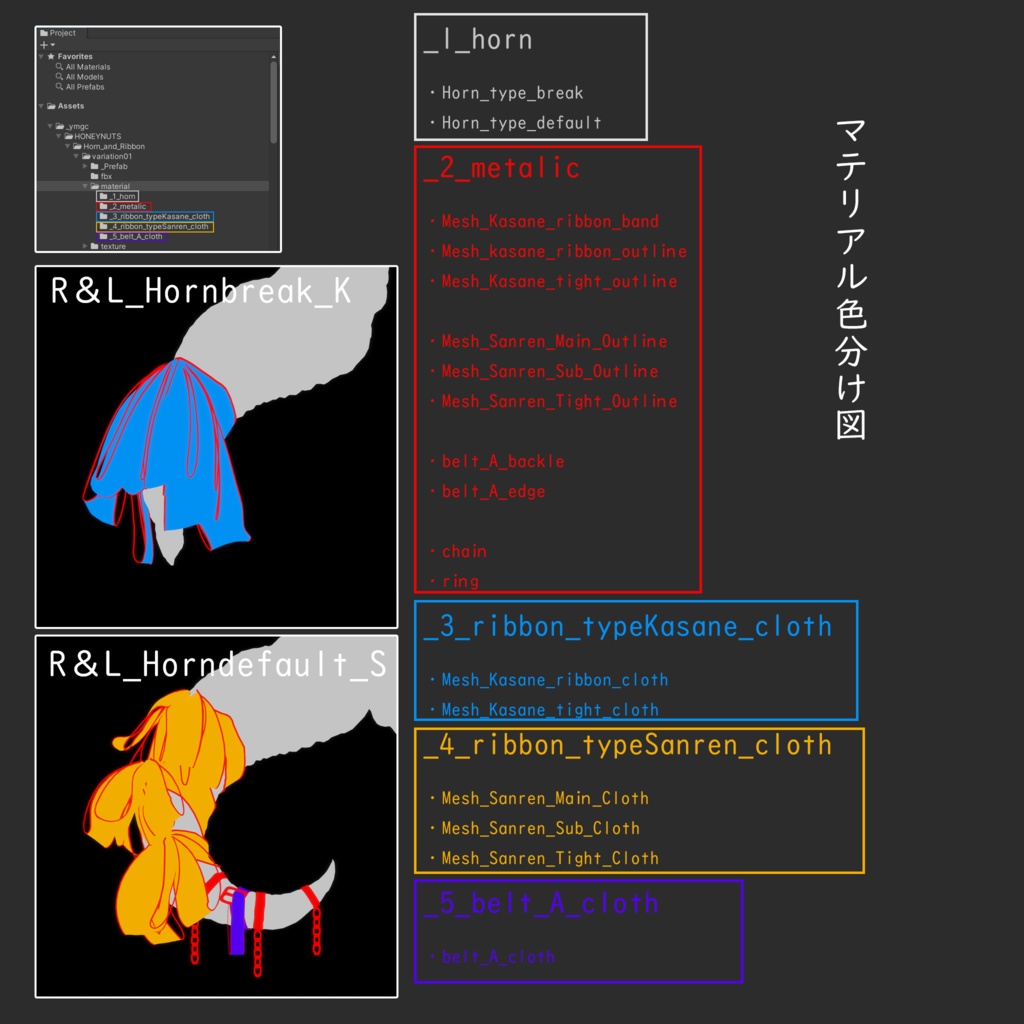Screen dimensions: 1024x1024
Task: Click the All Prefabs search icon
Action: [59, 85]
